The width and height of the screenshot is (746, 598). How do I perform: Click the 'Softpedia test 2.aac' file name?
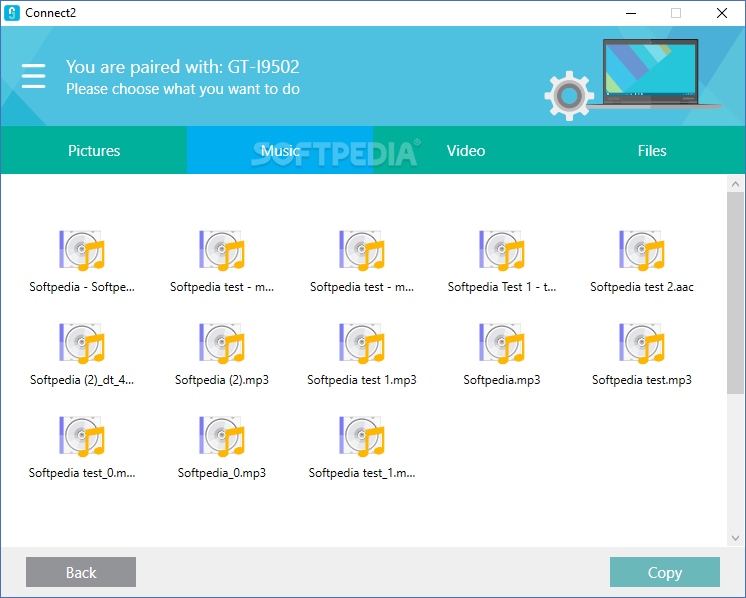pos(642,287)
